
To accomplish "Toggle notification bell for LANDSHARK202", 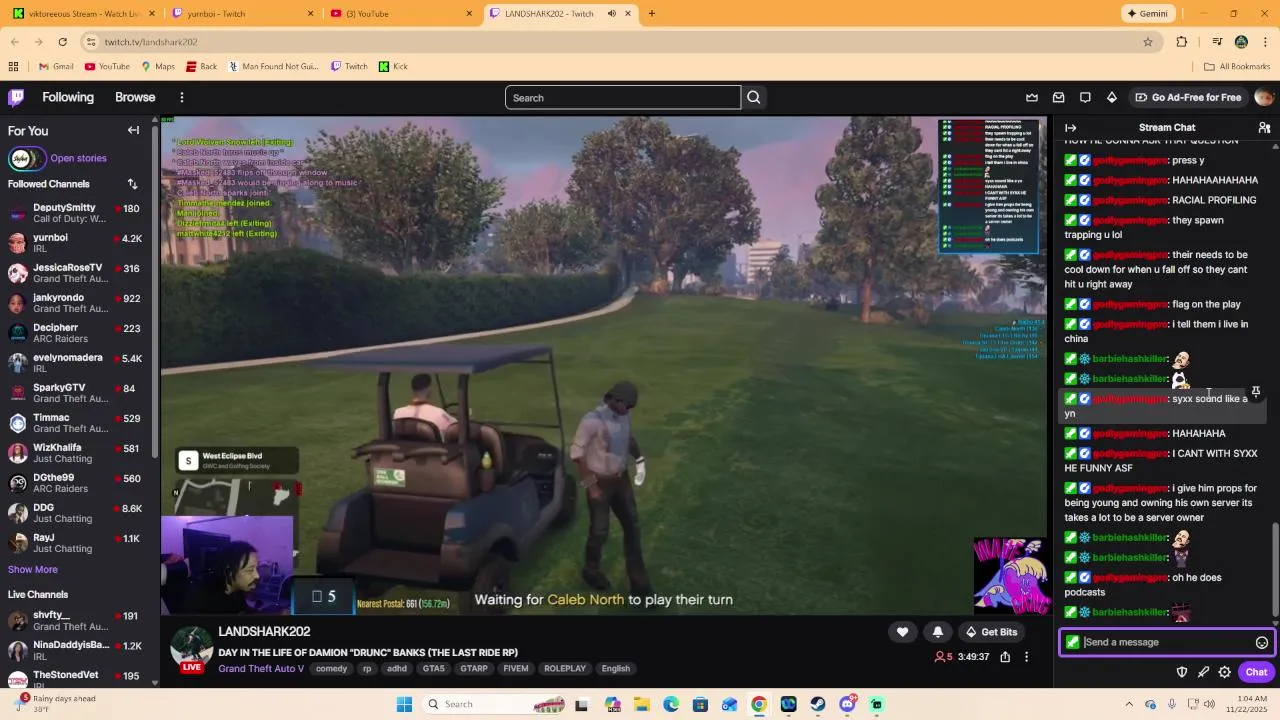I will coord(938,632).
